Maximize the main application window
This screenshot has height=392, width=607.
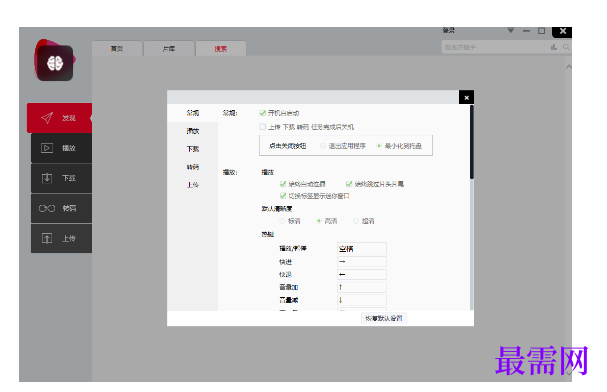(542, 31)
